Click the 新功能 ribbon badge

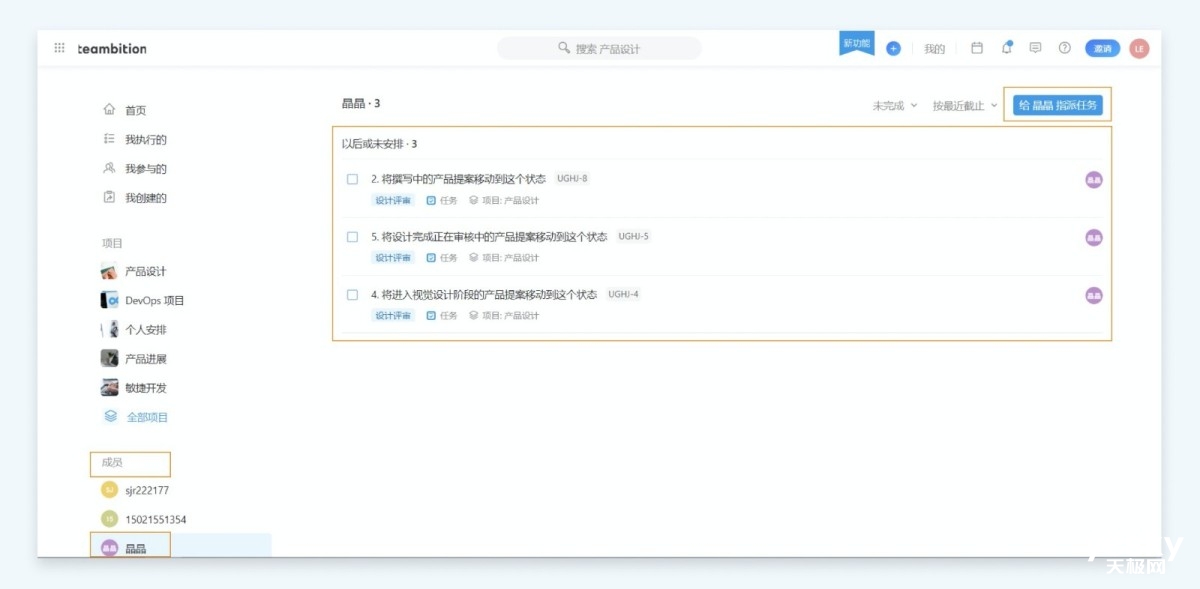[856, 44]
